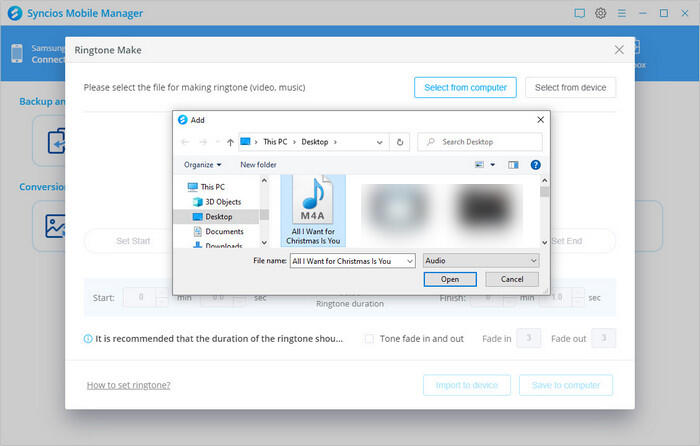Click the change view icon

pos(481,164)
